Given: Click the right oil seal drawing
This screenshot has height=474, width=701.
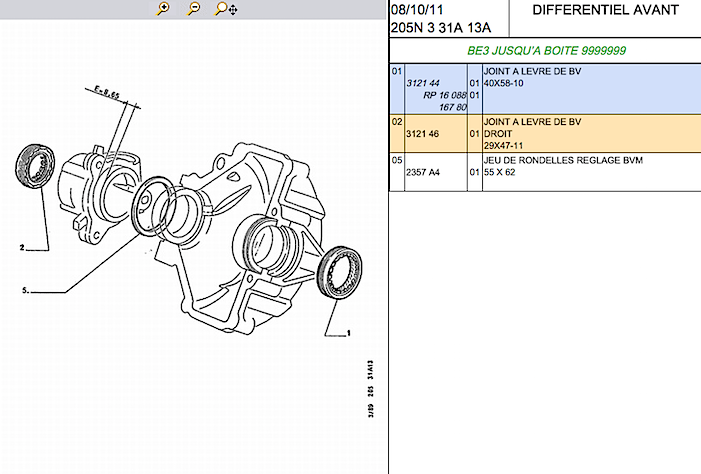Looking at the screenshot, I should [340, 273].
